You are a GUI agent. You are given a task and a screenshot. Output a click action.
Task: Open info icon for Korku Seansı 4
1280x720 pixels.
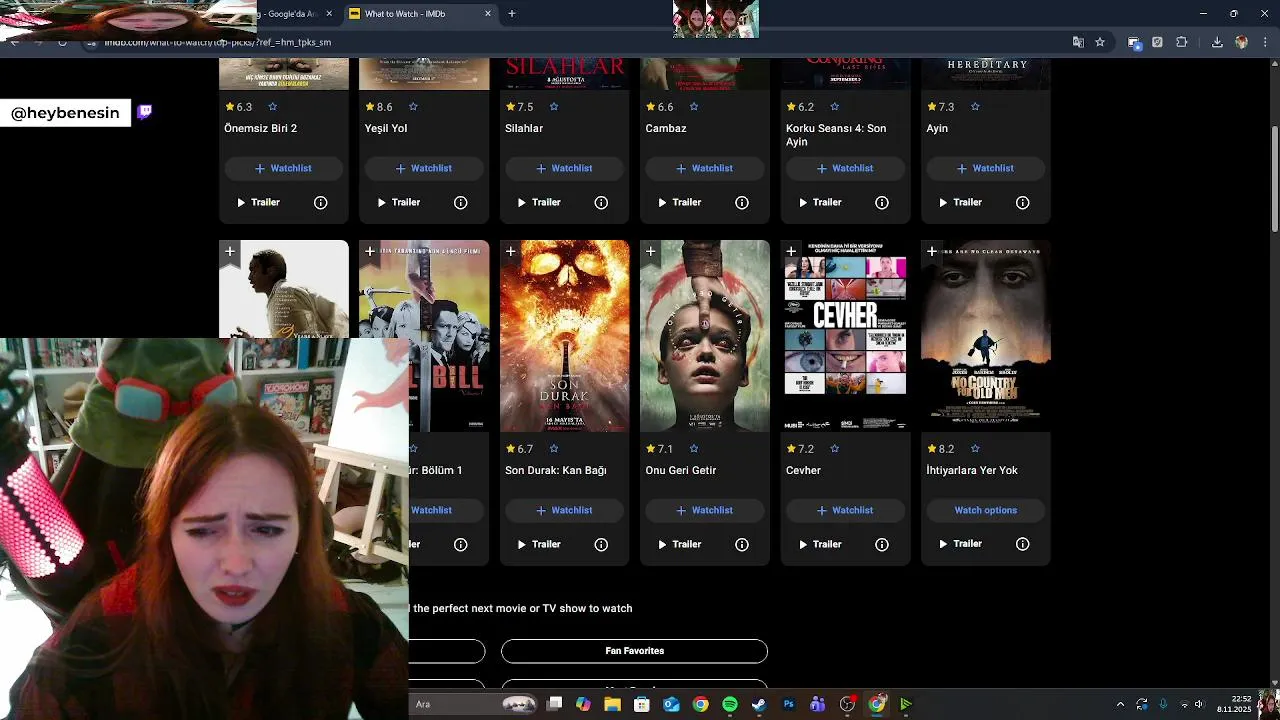[882, 202]
